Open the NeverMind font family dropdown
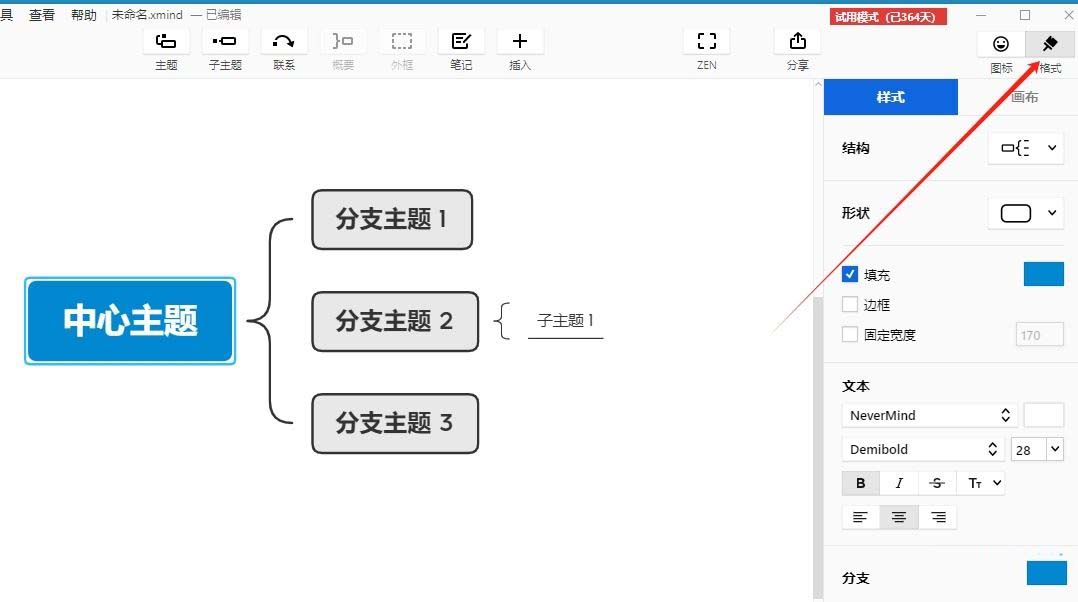The height and width of the screenshot is (602, 1078). click(930, 415)
